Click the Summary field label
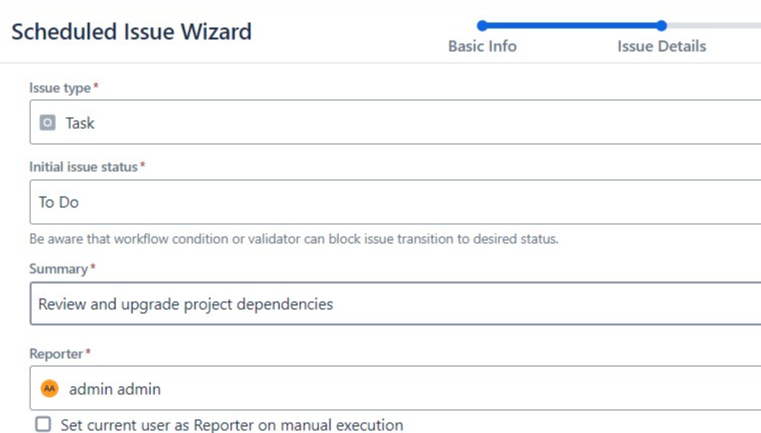Image resolution: width=761 pixels, height=433 pixels. [x=59, y=269]
